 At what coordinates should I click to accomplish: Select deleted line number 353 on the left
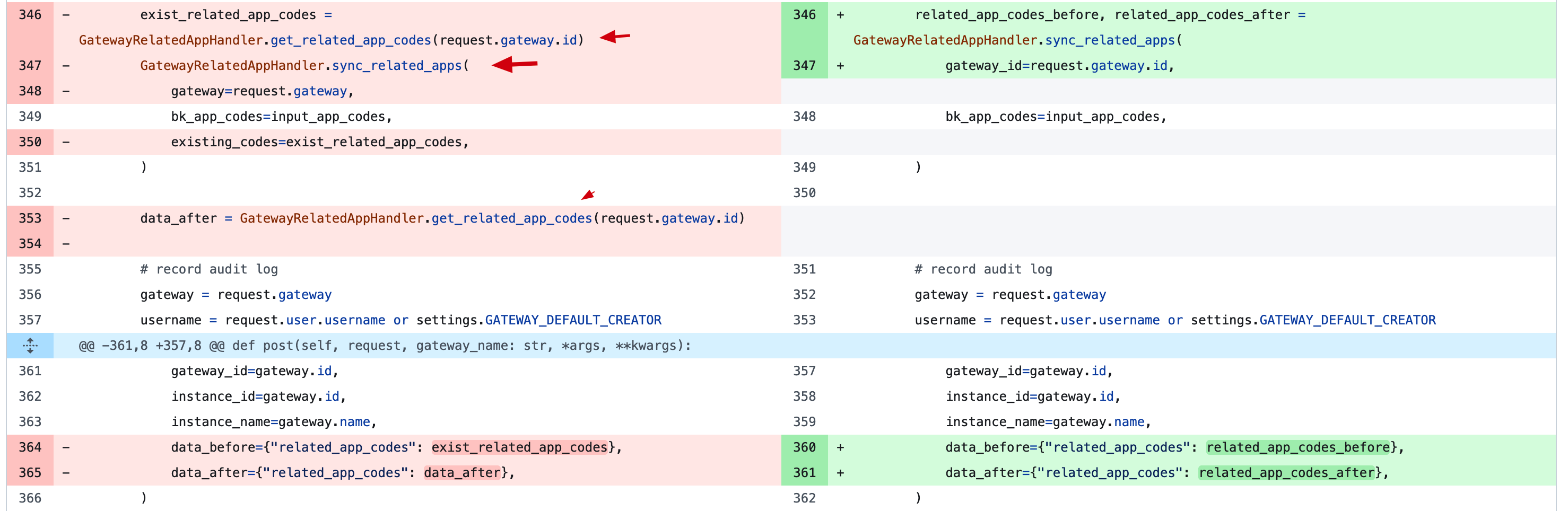(x=30, y=218)
